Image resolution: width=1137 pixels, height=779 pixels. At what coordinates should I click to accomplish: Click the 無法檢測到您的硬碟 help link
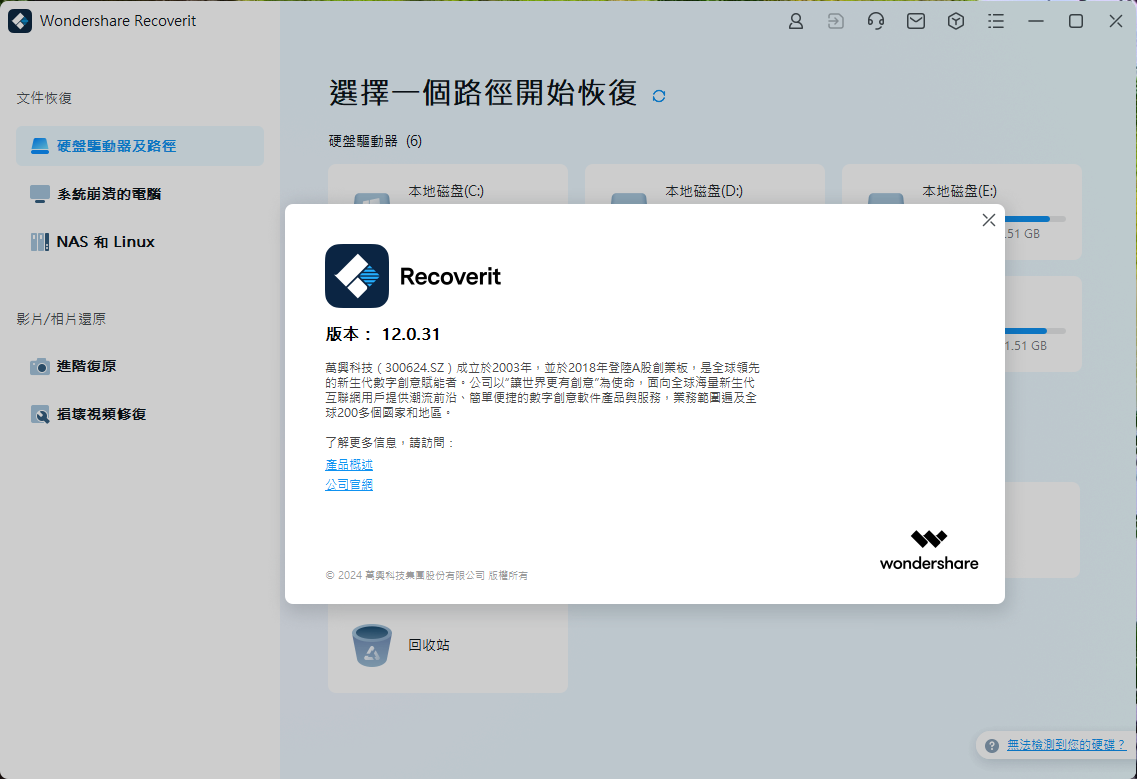1066,745
